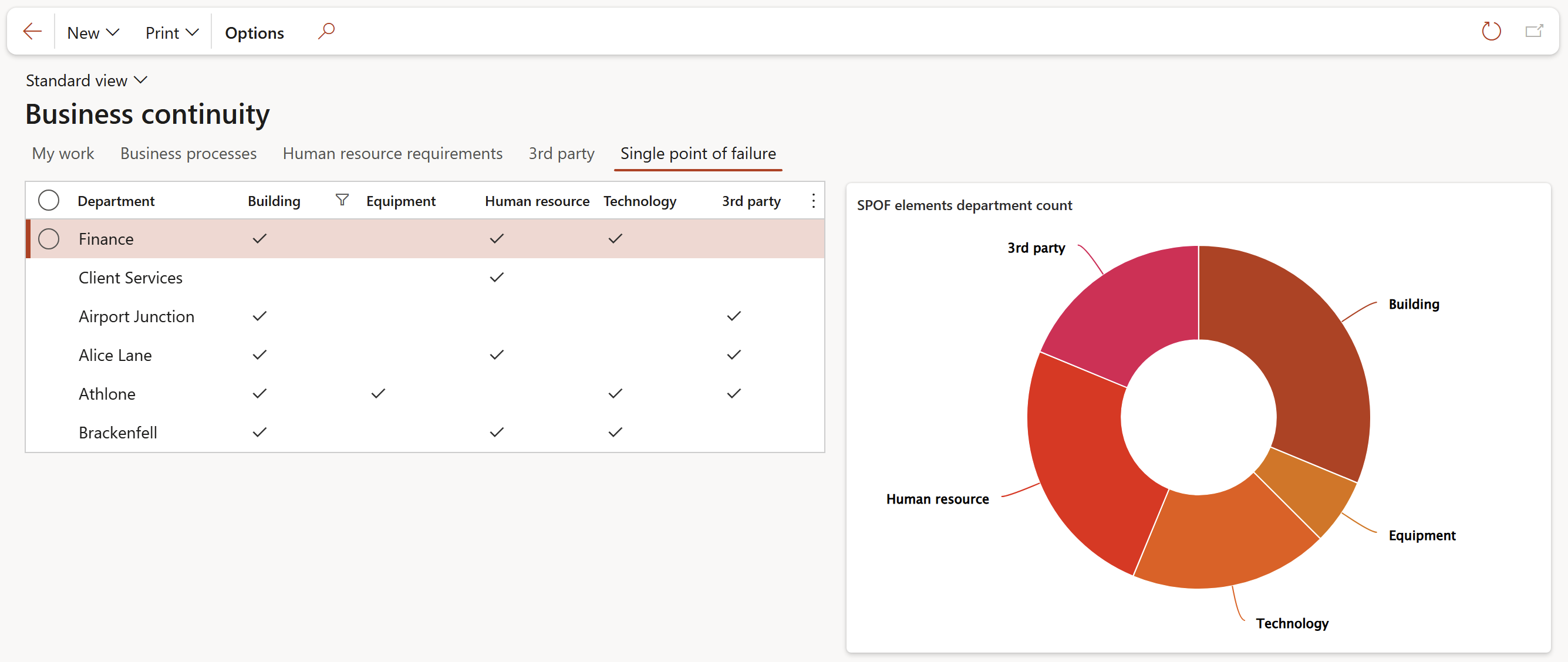Toggle the Finance row selection circle
The width and height of the screenshot is (1568, 662).
(x=49, y=238)
